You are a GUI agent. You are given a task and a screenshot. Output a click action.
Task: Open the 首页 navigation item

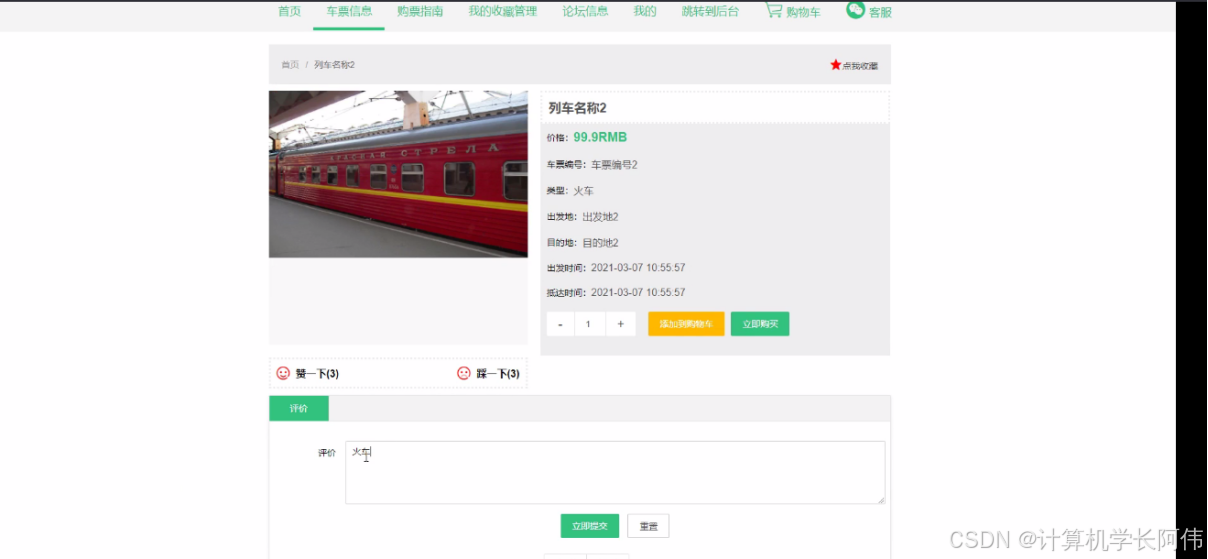(289, 11)
